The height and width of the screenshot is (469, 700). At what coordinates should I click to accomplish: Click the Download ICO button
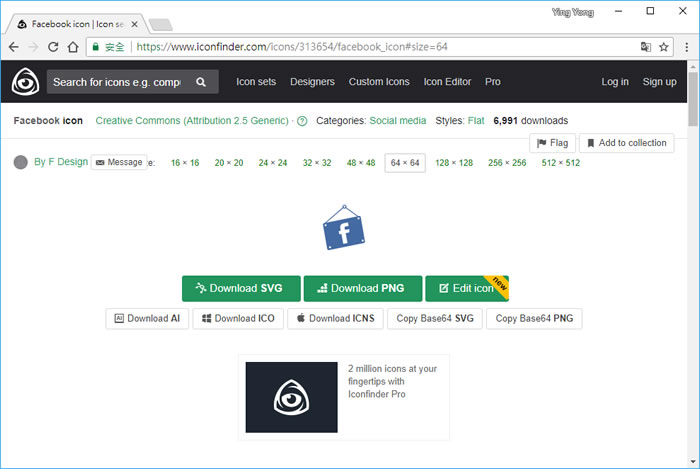(238, 319)
